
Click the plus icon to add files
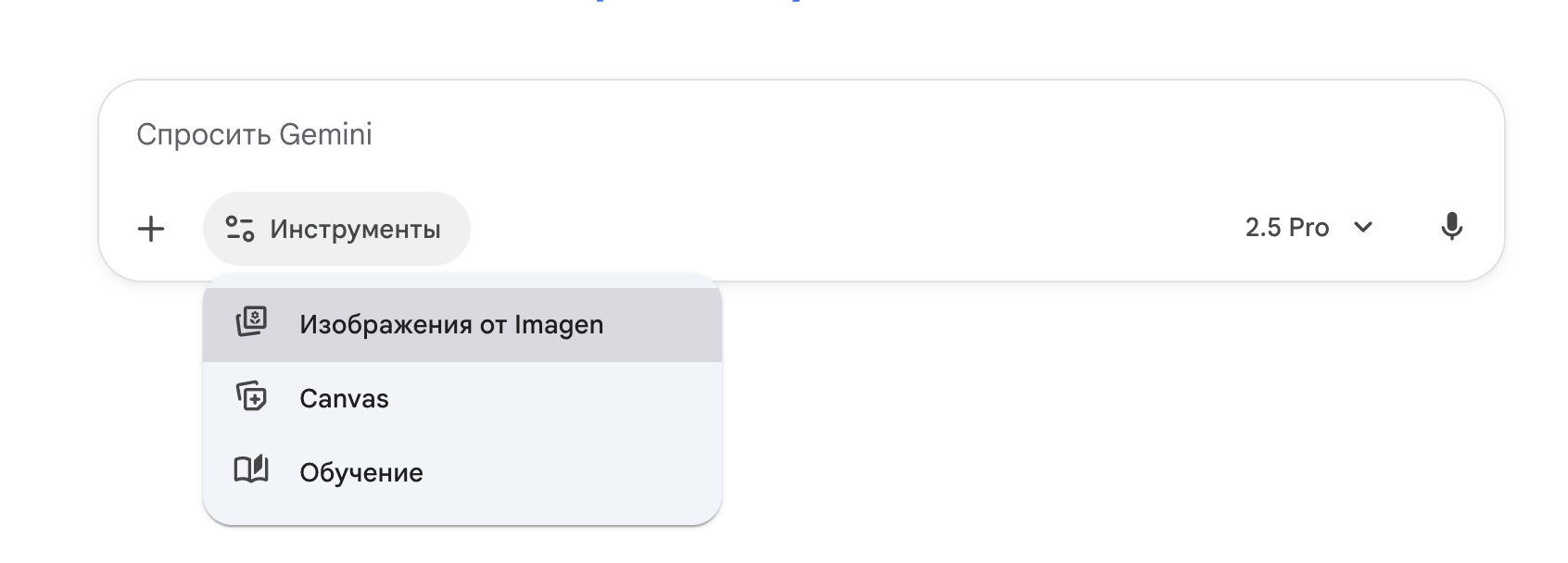coord(151,229)
